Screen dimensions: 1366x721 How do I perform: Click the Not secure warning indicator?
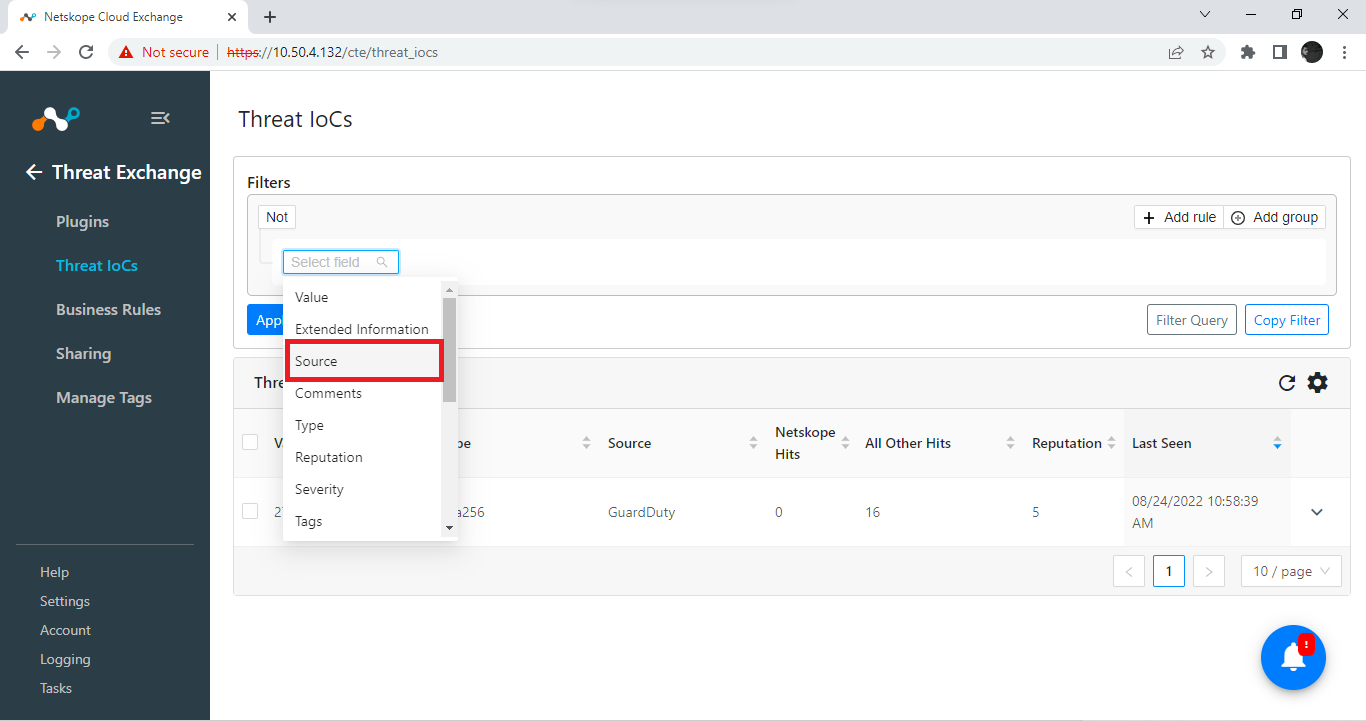(x=164, y=52)
